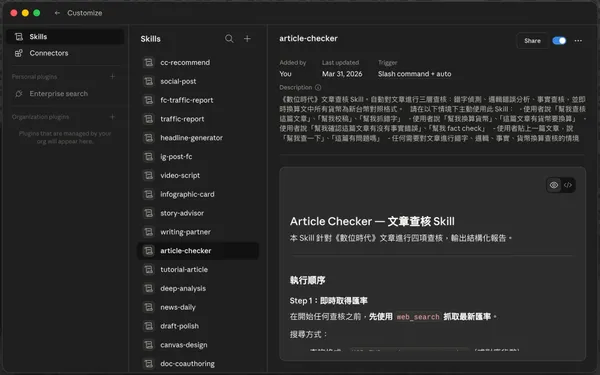Open the more options ellipsis menu
Screen dimensions: 600x375
tap(578, 41)
